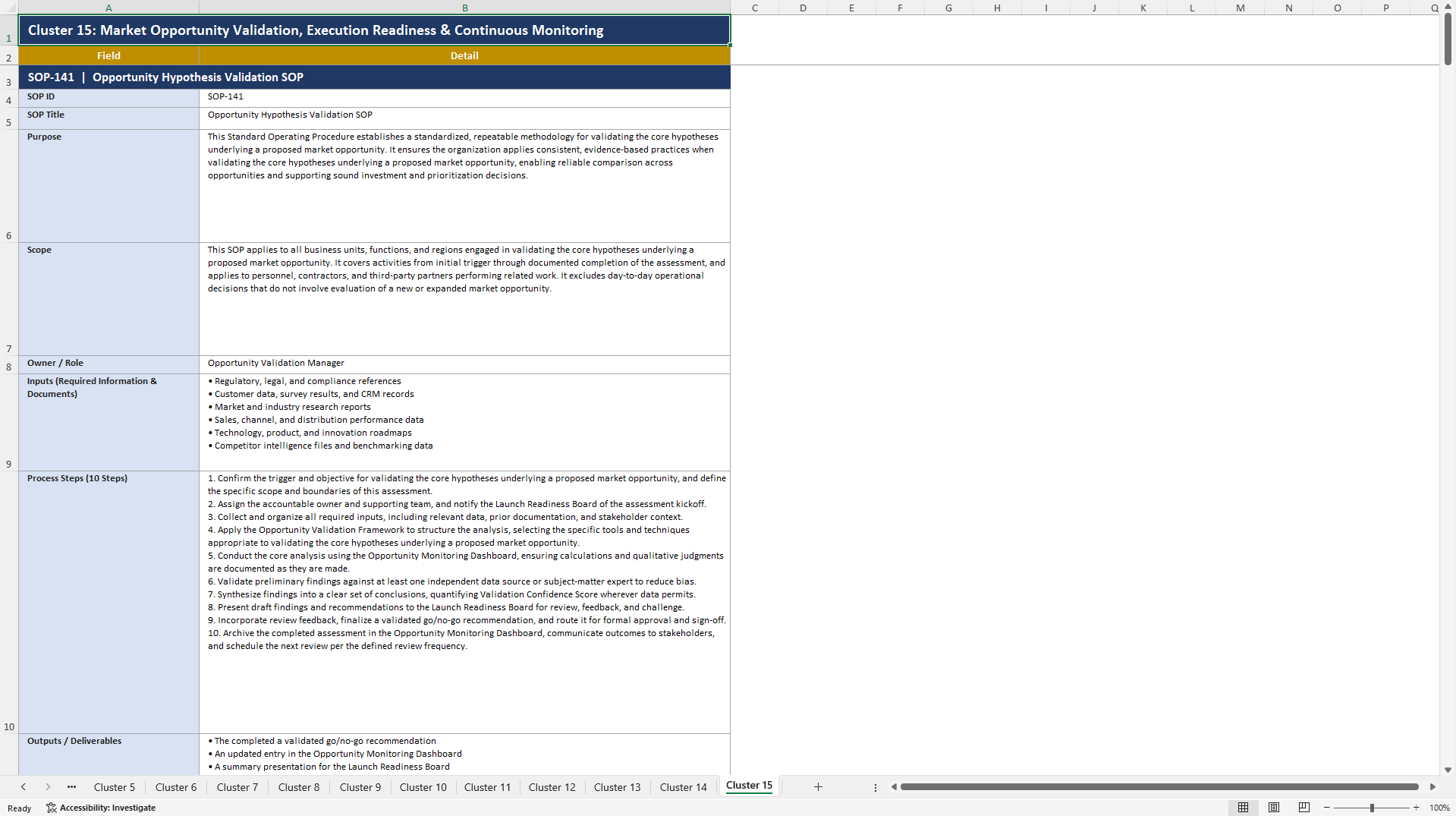Open Accessibility: Investigate checker

click(x=101, y=808)
